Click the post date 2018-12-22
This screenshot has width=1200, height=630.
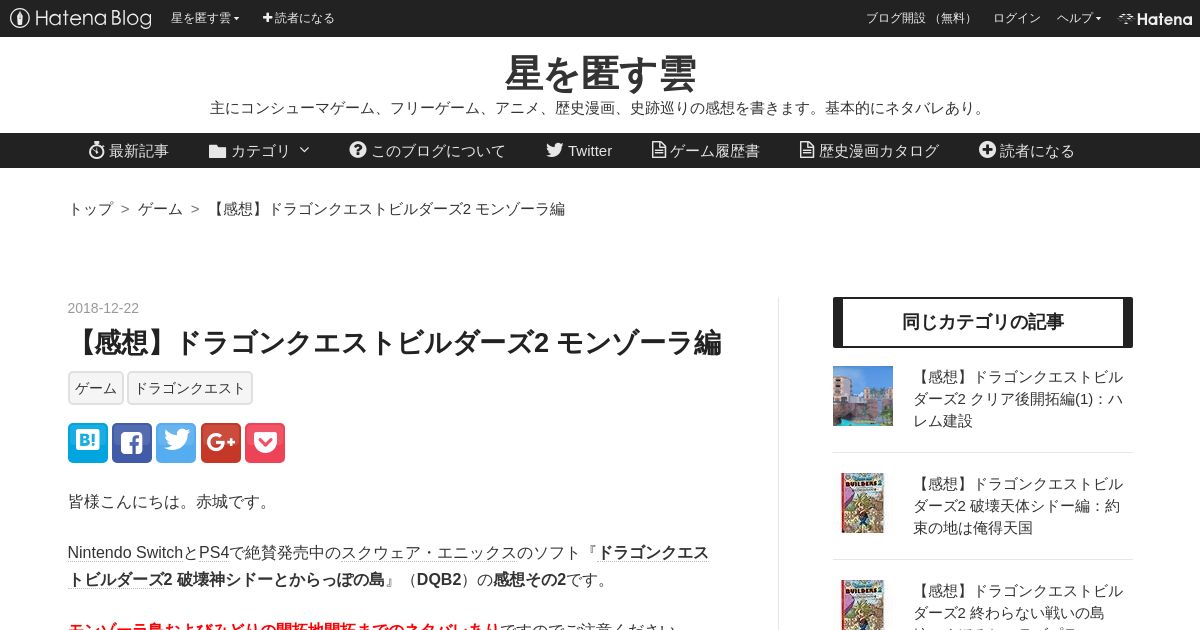103,308
